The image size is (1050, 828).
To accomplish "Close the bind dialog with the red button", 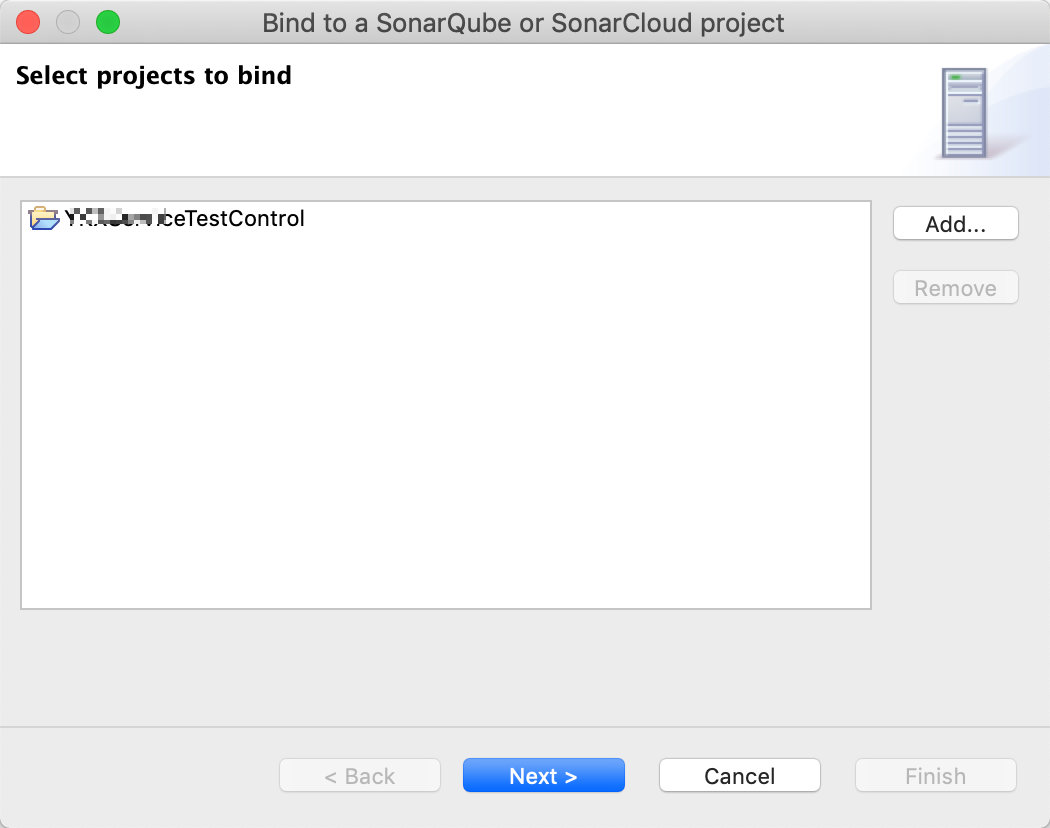I will (x=28, y=22).
